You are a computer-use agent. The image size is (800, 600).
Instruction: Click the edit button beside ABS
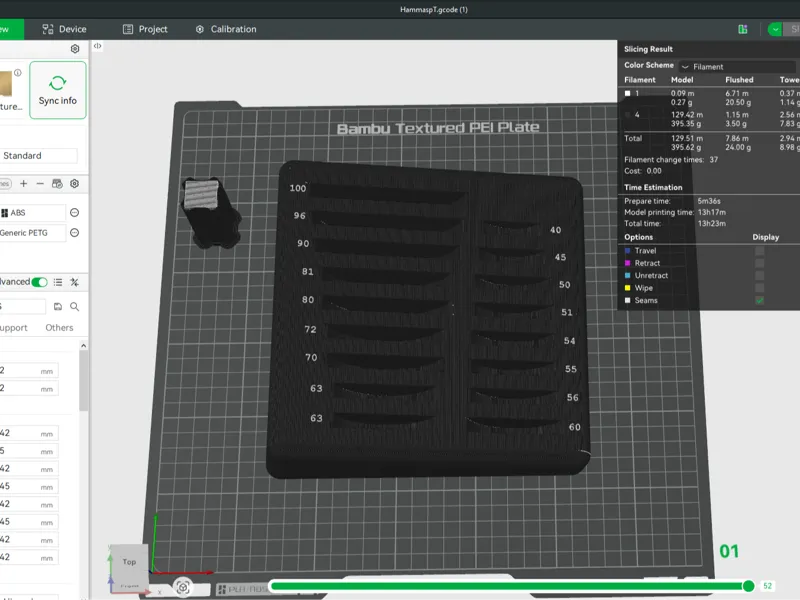[74, 213]
